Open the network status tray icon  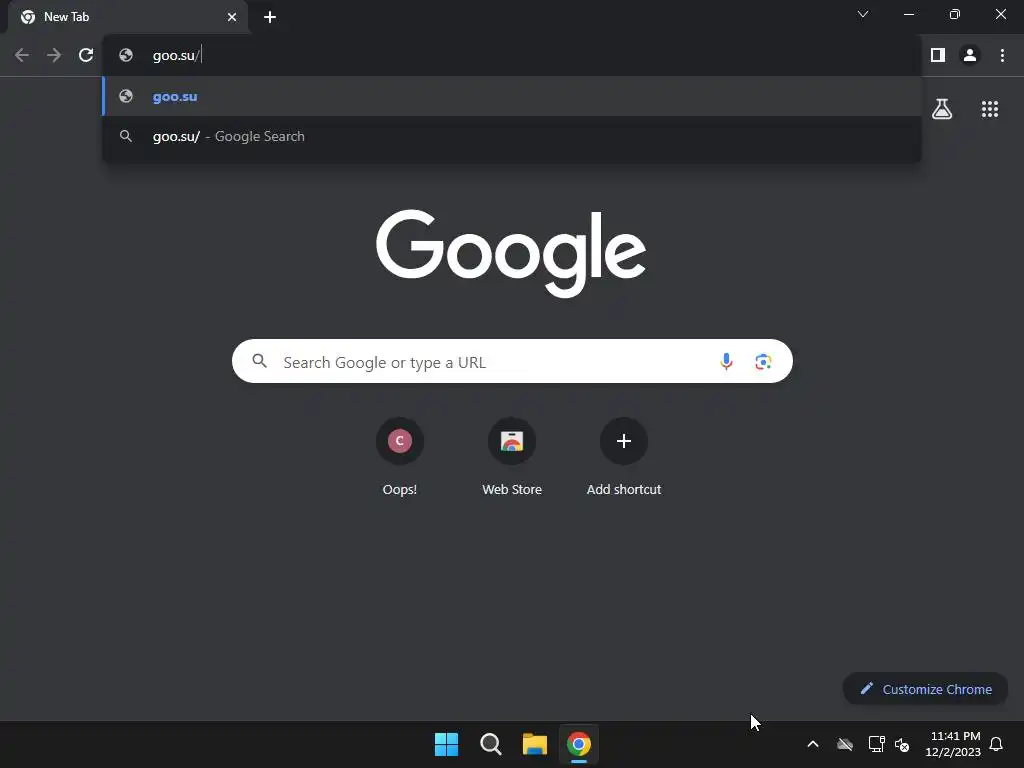click(876, 744)
